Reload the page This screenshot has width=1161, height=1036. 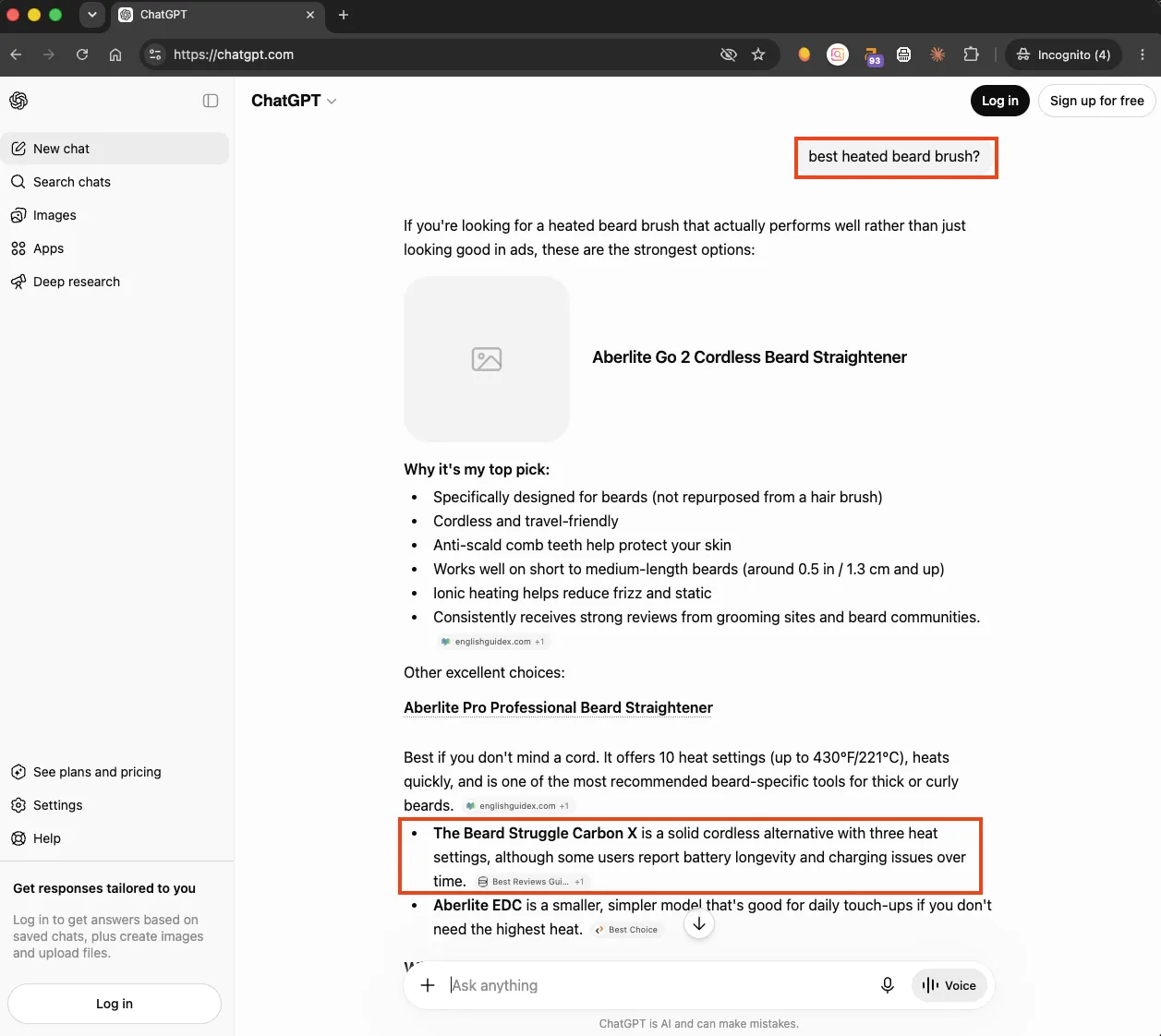(82, 54)
